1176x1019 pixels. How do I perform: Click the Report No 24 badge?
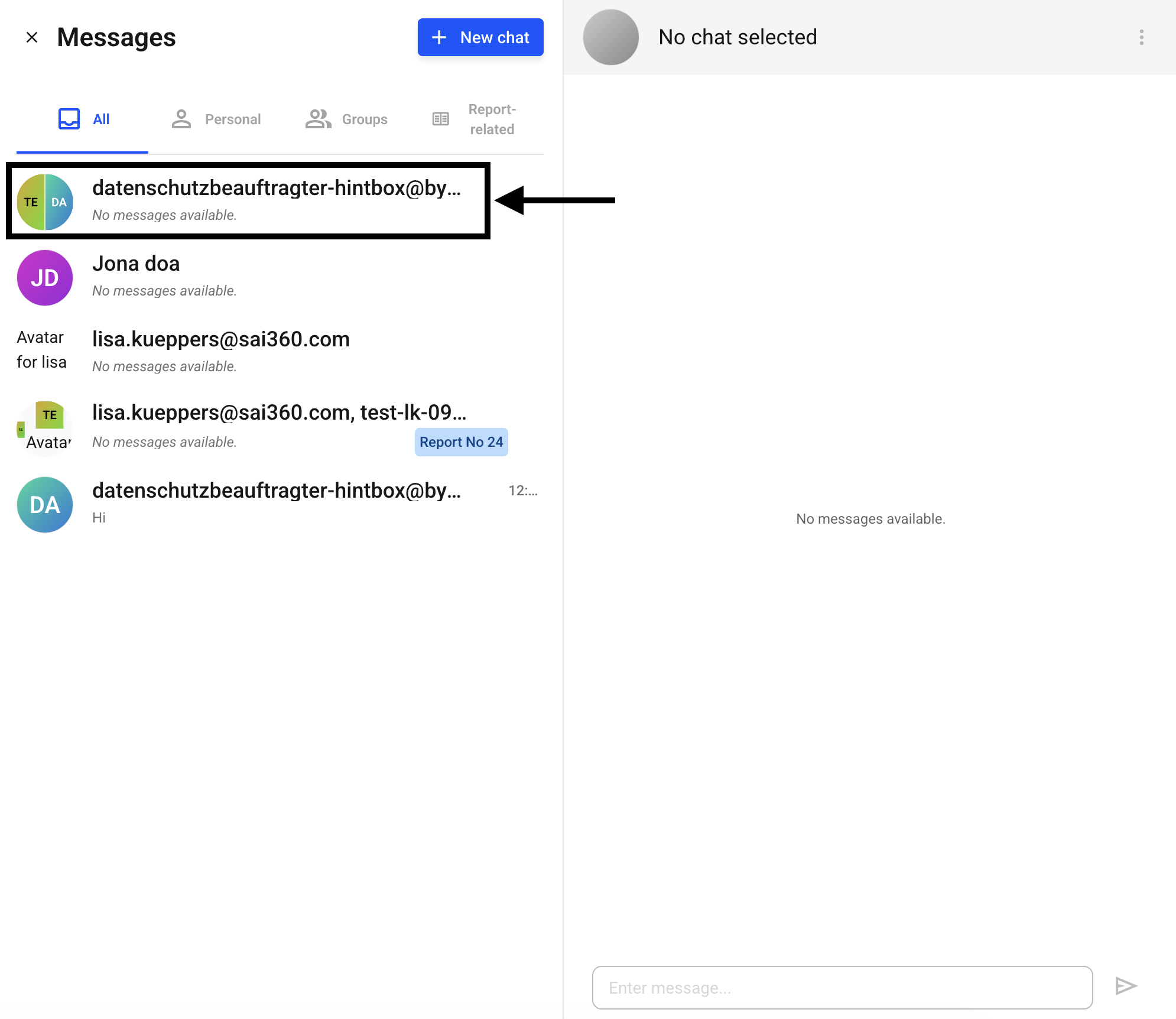tap(461, 442)
